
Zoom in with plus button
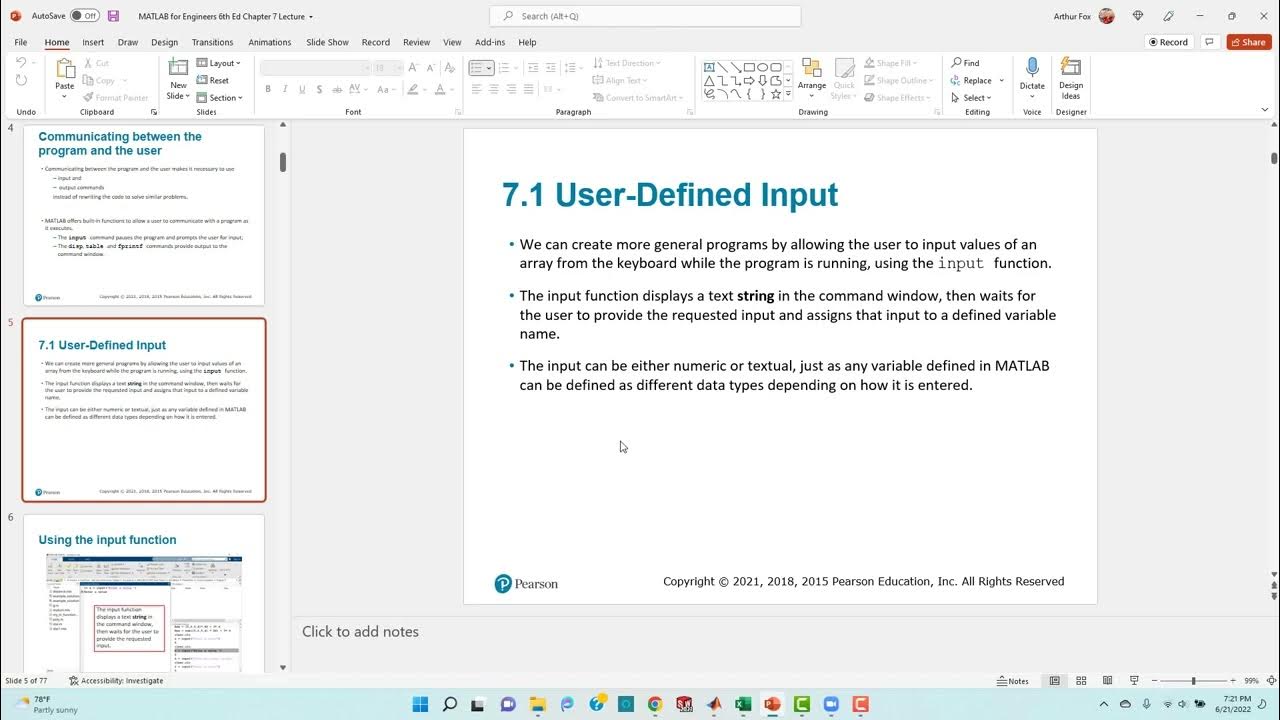(x=1233, y=681)
